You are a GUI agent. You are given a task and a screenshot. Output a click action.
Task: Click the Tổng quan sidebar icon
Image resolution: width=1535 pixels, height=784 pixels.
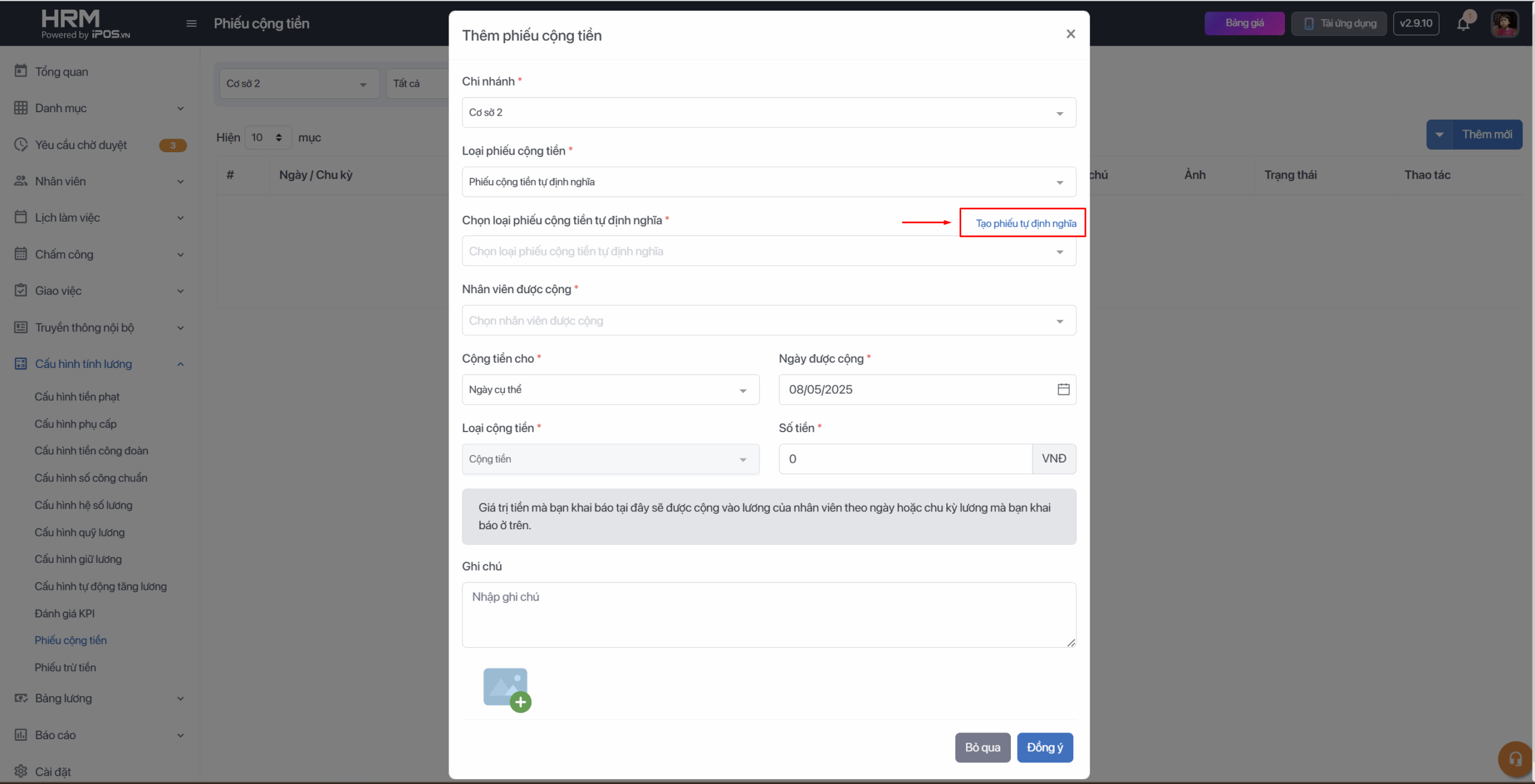click(21, 71)
